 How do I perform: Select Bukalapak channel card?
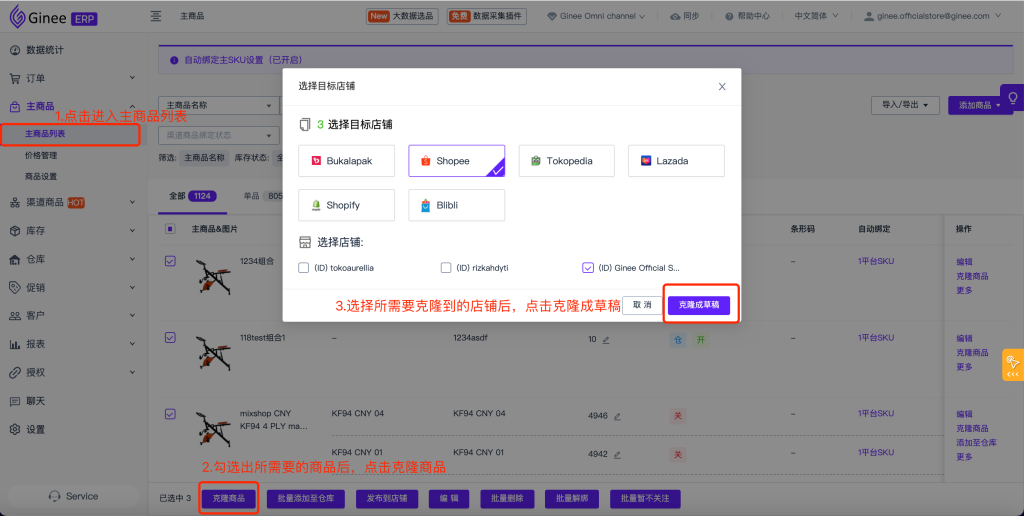click(x=346, y=161)
